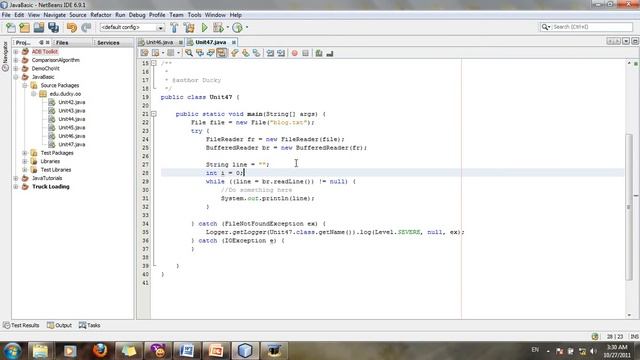
Task: Click the Clean and Build icon
Action: pos(189,27)
